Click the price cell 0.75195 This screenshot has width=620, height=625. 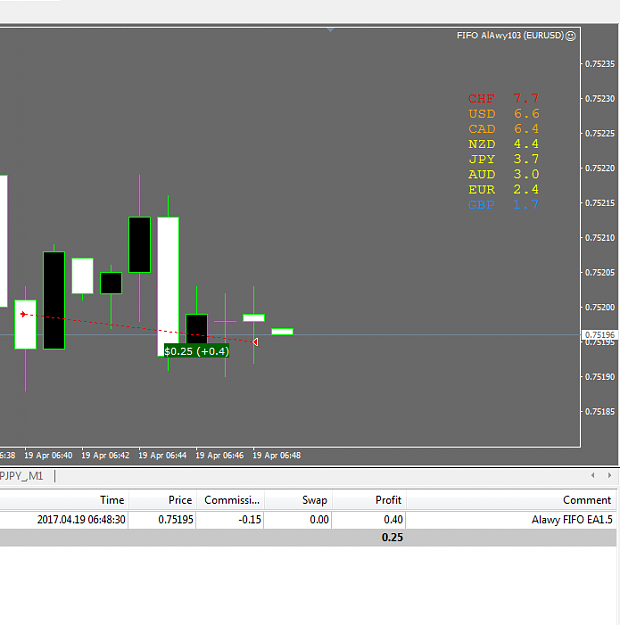click(x=176, y=519)
